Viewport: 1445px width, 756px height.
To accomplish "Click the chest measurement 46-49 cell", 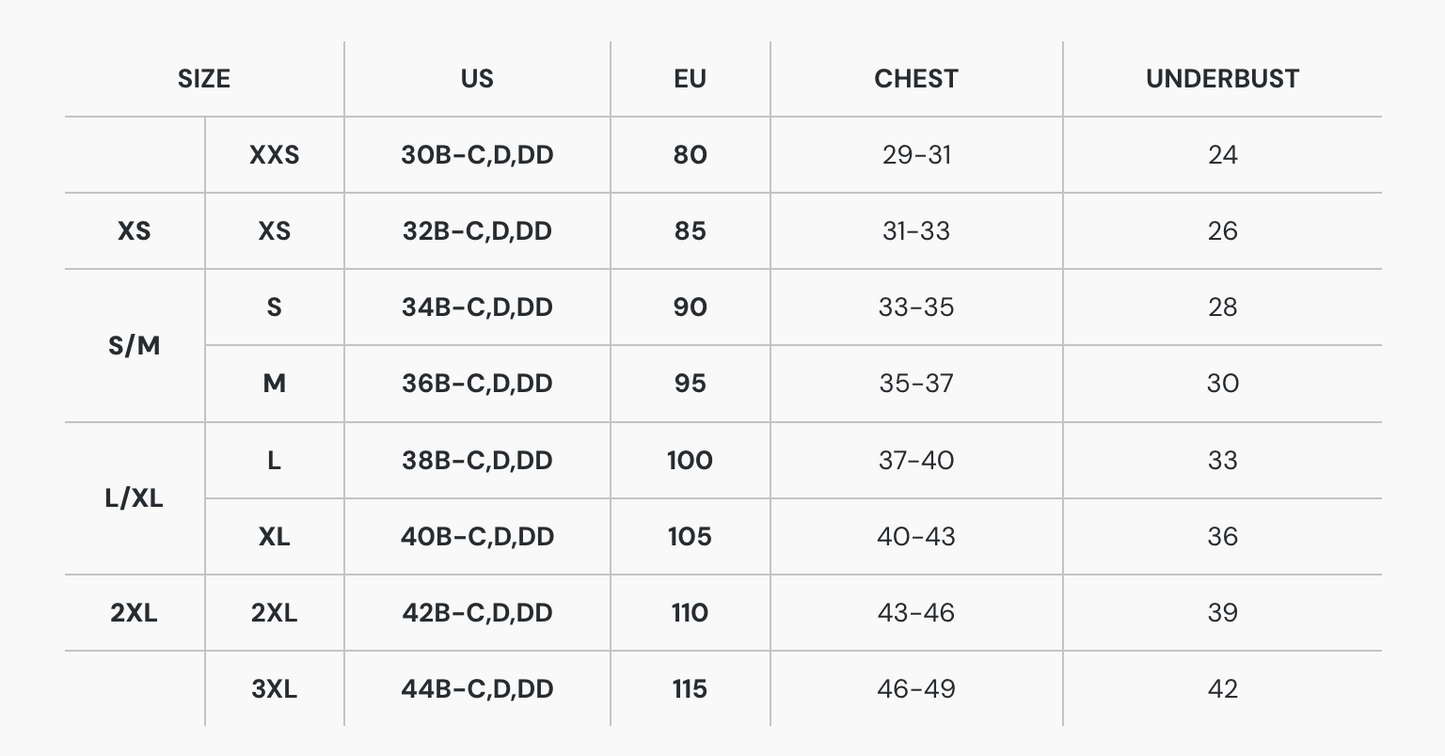I will 916,689.
